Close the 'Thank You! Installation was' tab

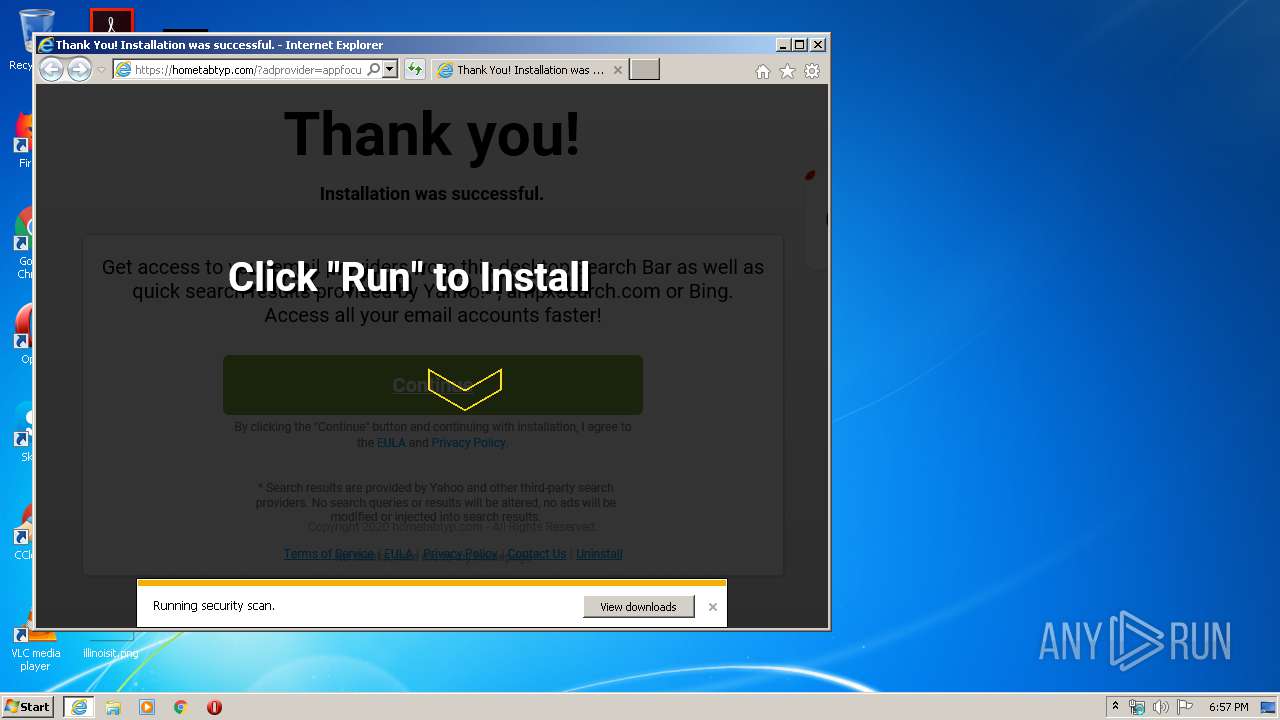point(617,70)
